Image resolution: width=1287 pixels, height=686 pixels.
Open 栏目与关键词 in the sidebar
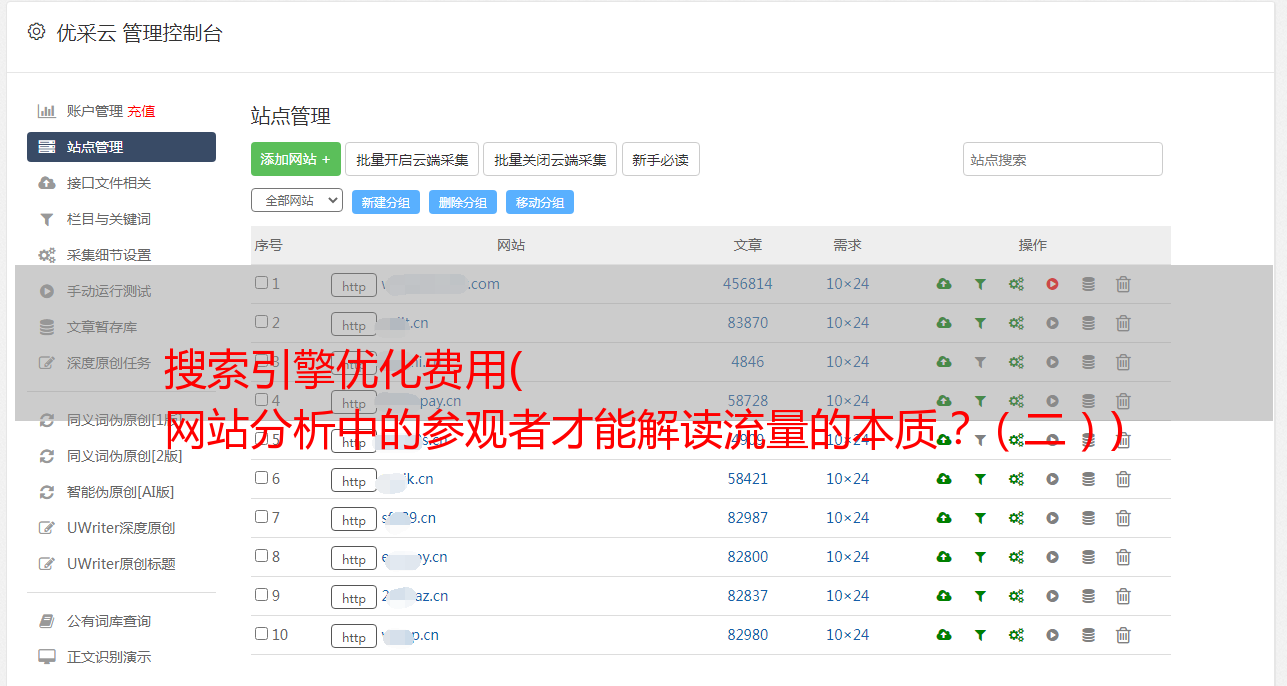tap(109, 219)
